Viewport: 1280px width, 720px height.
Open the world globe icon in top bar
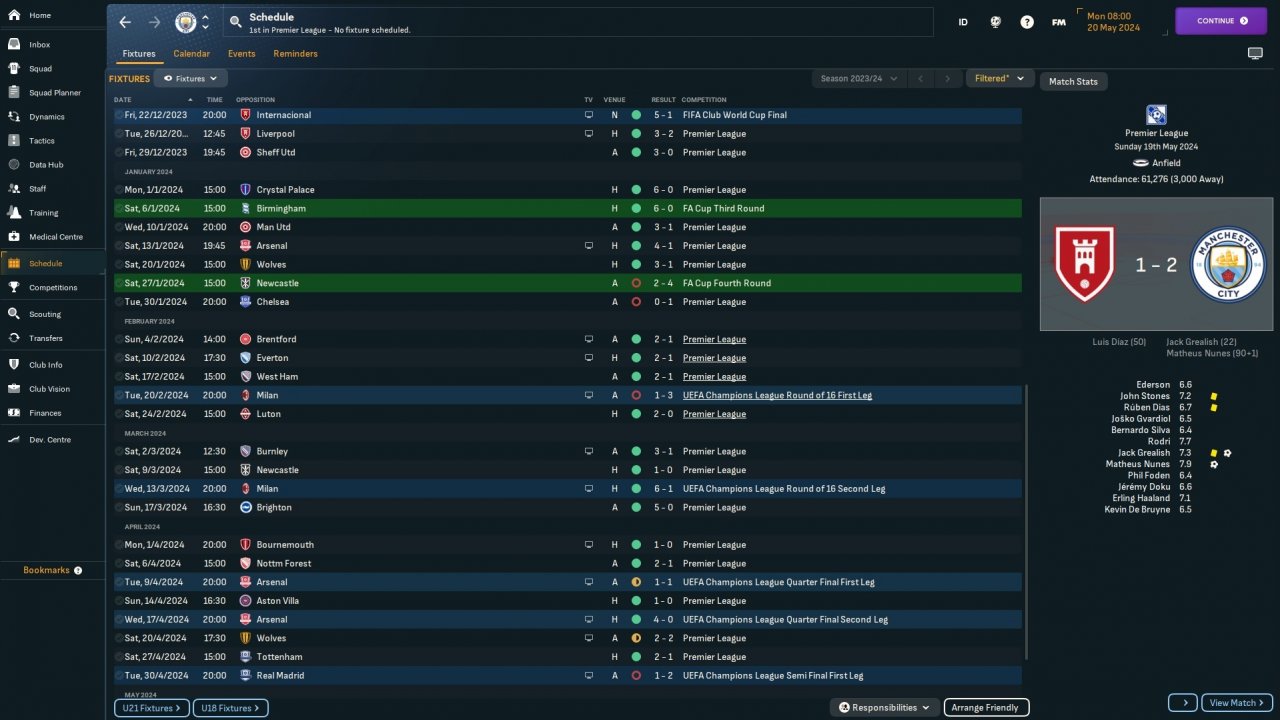[995, 21]
